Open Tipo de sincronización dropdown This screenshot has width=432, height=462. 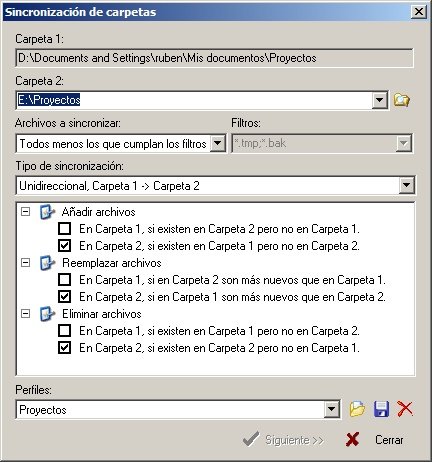(406, 185)
